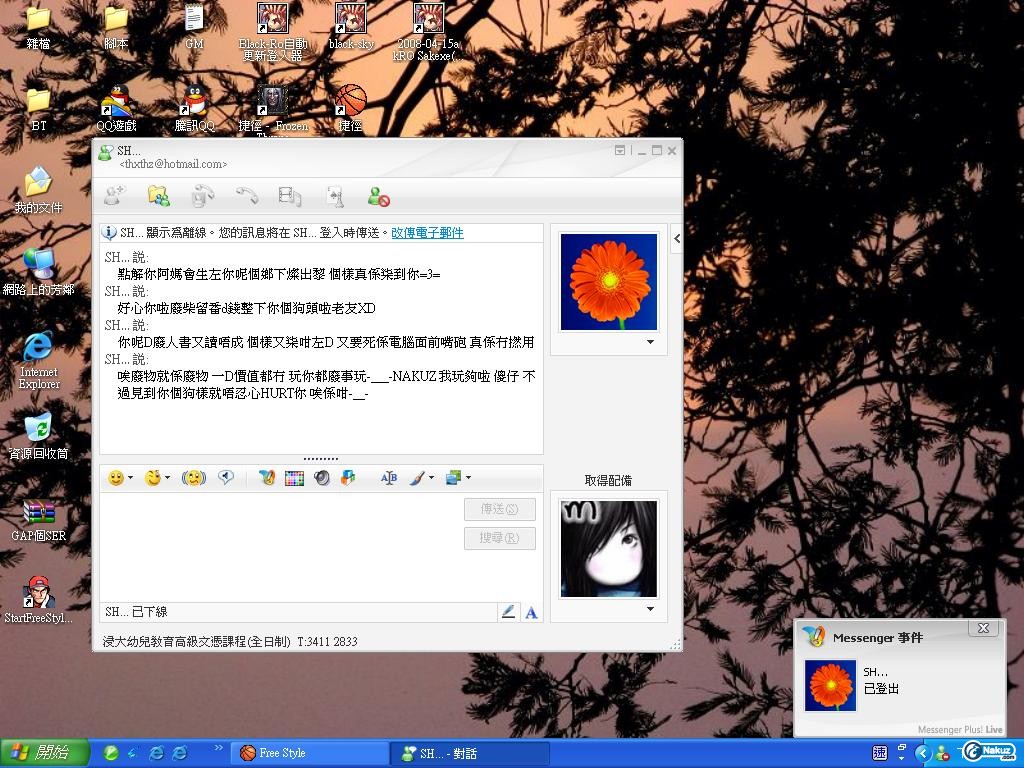Expand the quick launch chevron on taskbar
The height and width of the screenshot is (768, 1024).
[x=218, y=748]
